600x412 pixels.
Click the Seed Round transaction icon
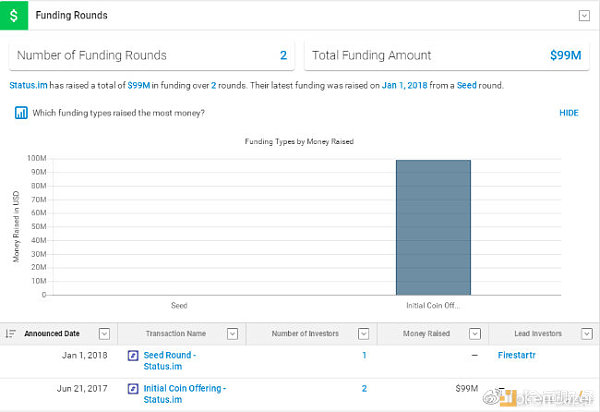pyautogui.click(x=133, y=356)
